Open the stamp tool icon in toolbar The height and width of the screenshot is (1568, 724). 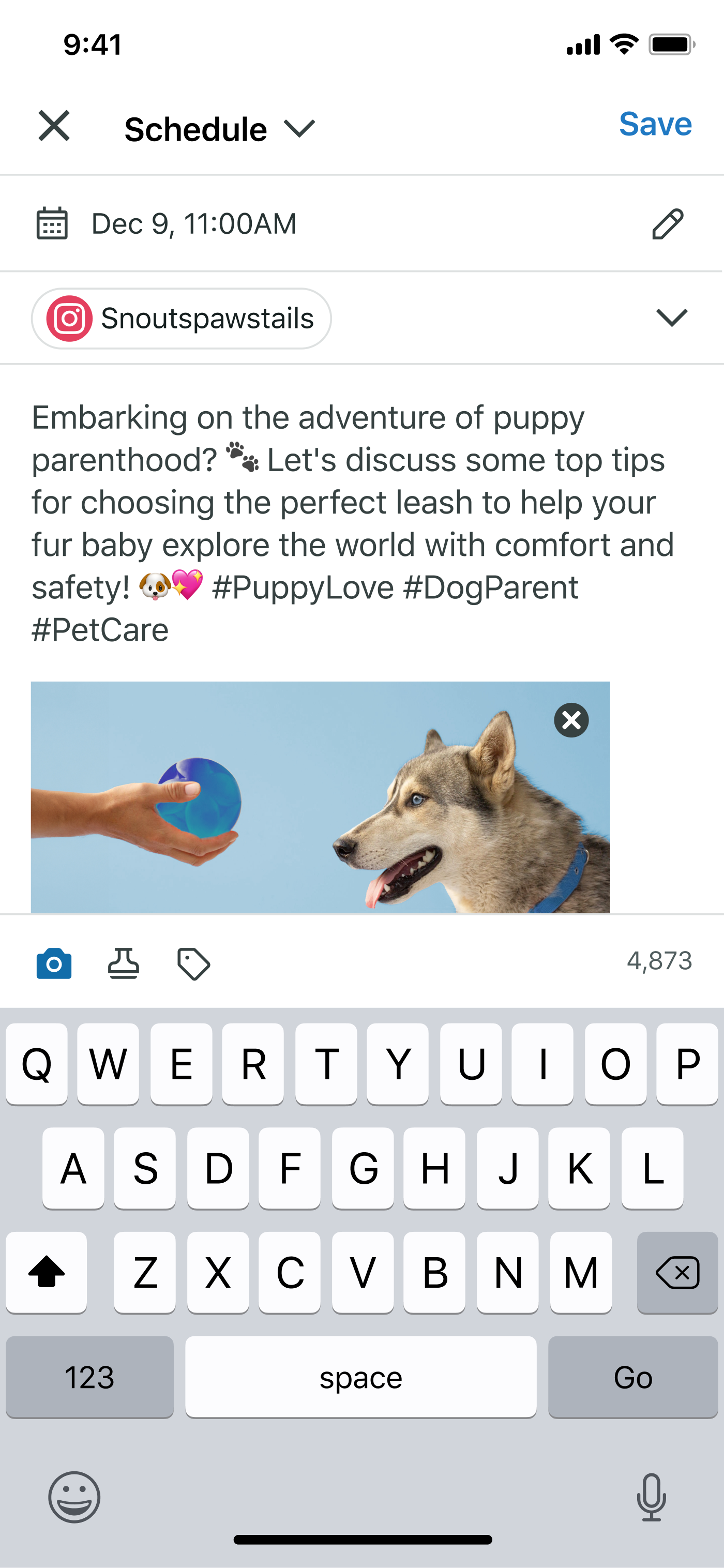click(x=124, y=963)
